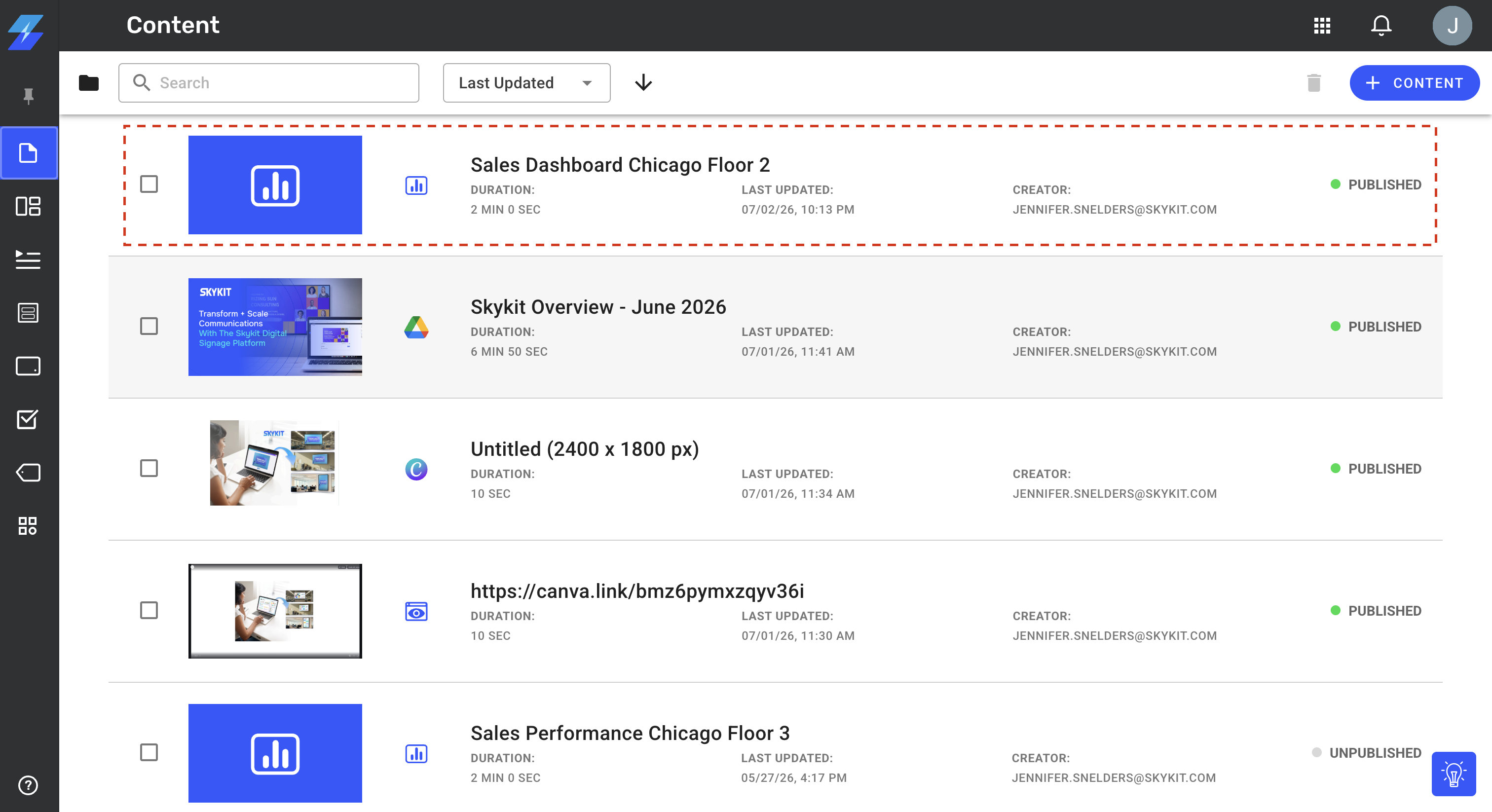This screenshot has width=1492, height=812.
Task: Select checkbox for Skykit Overview - June 2026
Action: point(149,326)
